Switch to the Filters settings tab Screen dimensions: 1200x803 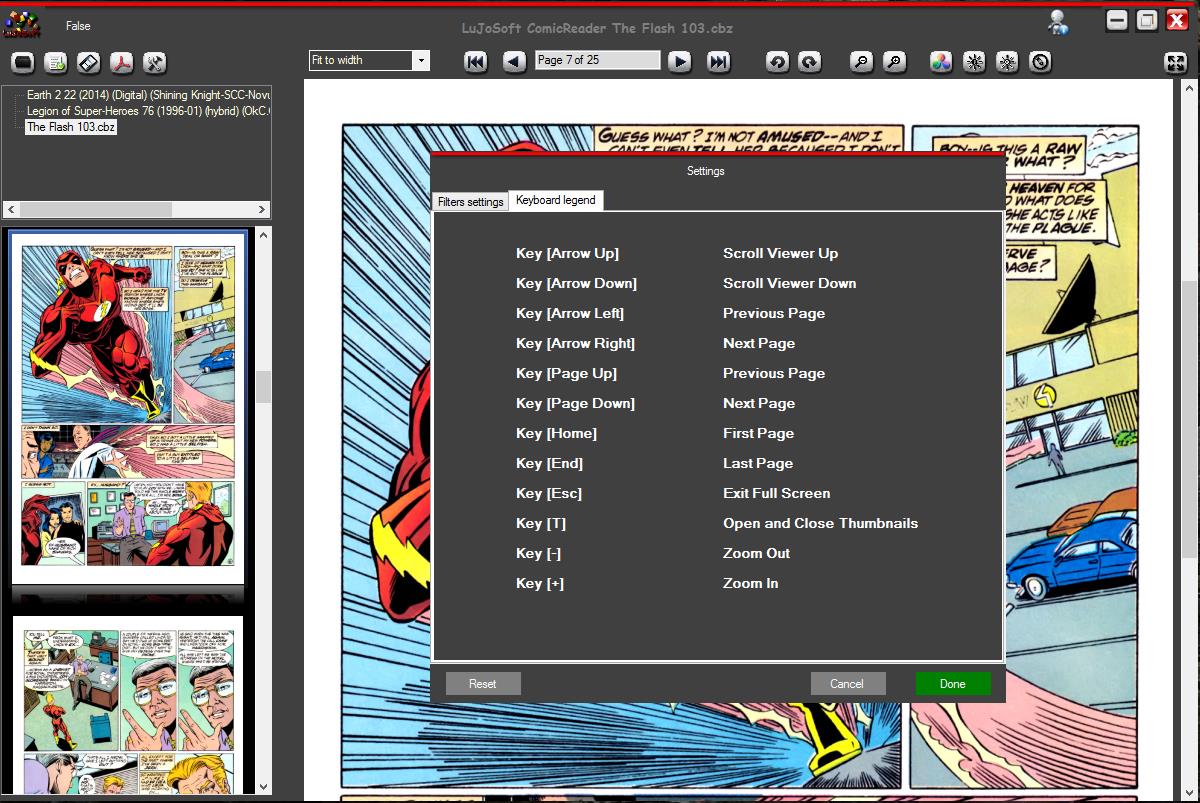click(470, 201)
